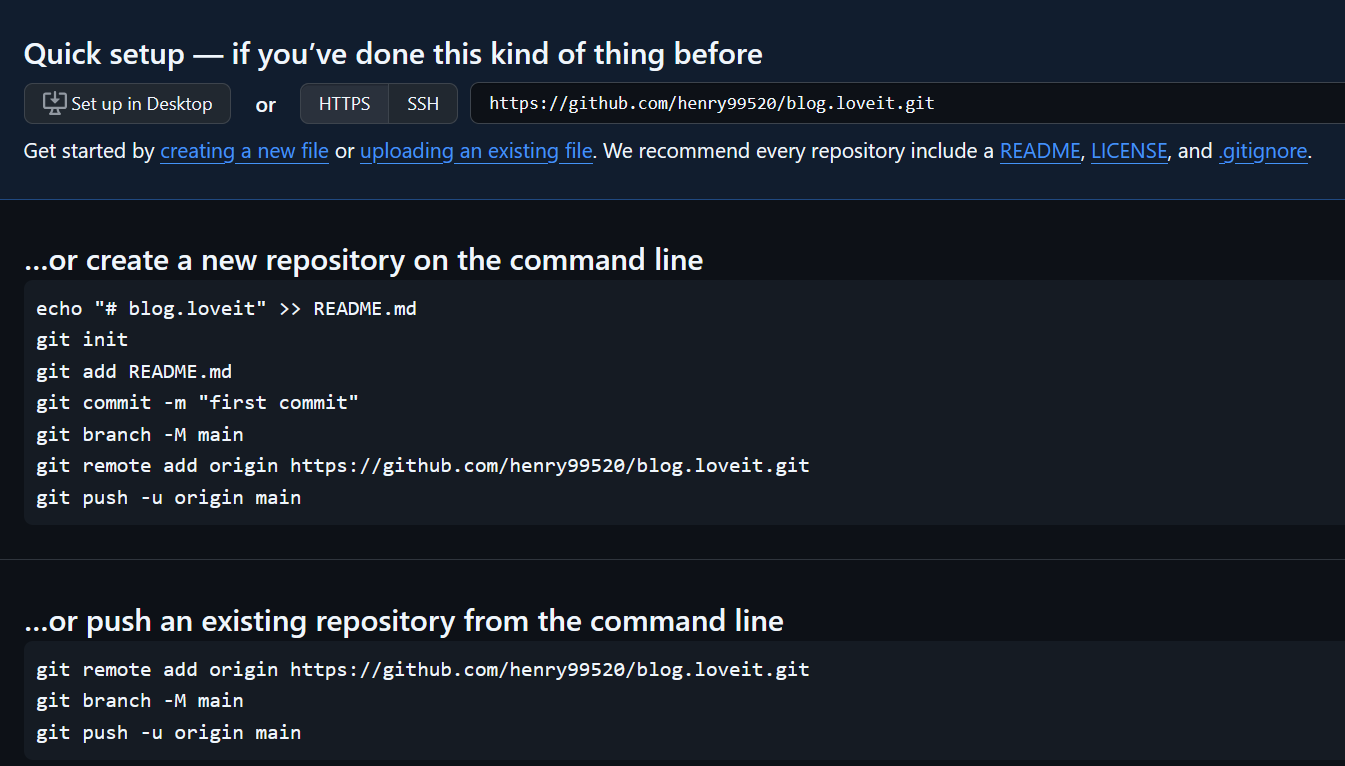Open the .gitignore link
Viewport: 1345px width, 766px height.
(x=1263, y=152)
